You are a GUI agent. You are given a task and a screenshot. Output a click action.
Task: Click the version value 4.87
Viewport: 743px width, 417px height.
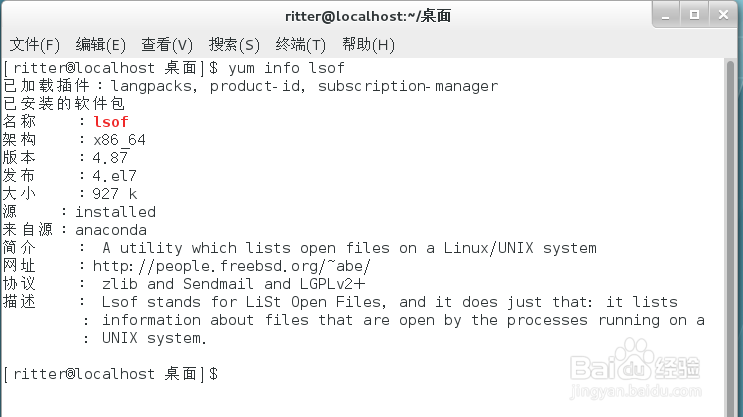110,157
